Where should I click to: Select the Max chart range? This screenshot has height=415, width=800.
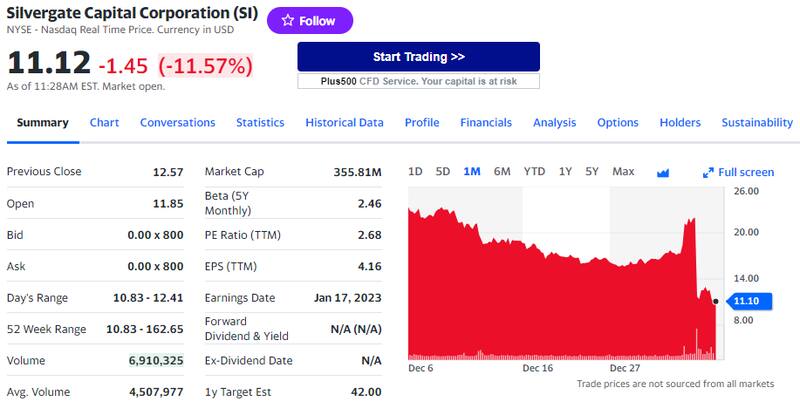[623, 171]
